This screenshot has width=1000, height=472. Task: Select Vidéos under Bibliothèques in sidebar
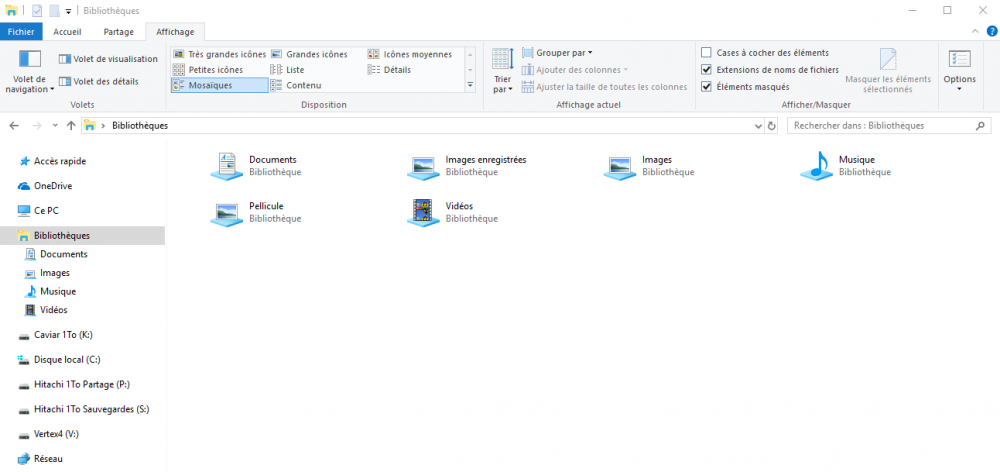[54, 309]
